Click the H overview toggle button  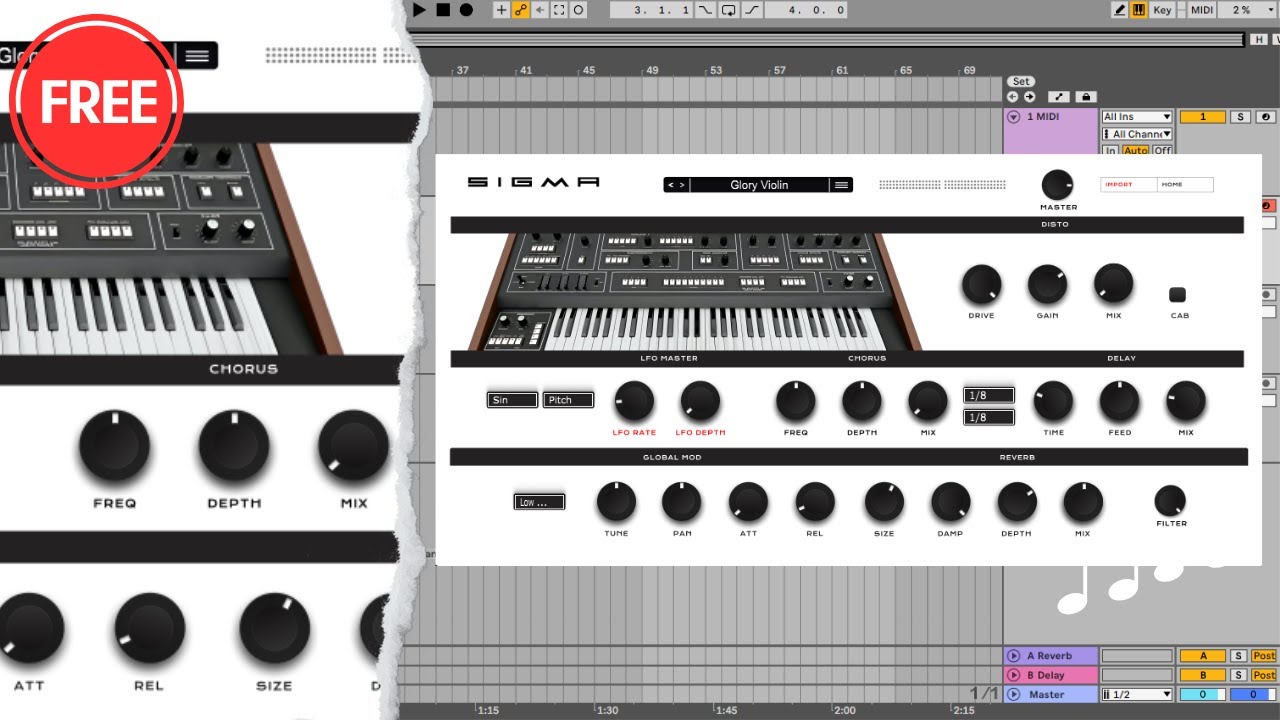[1259, 39]
